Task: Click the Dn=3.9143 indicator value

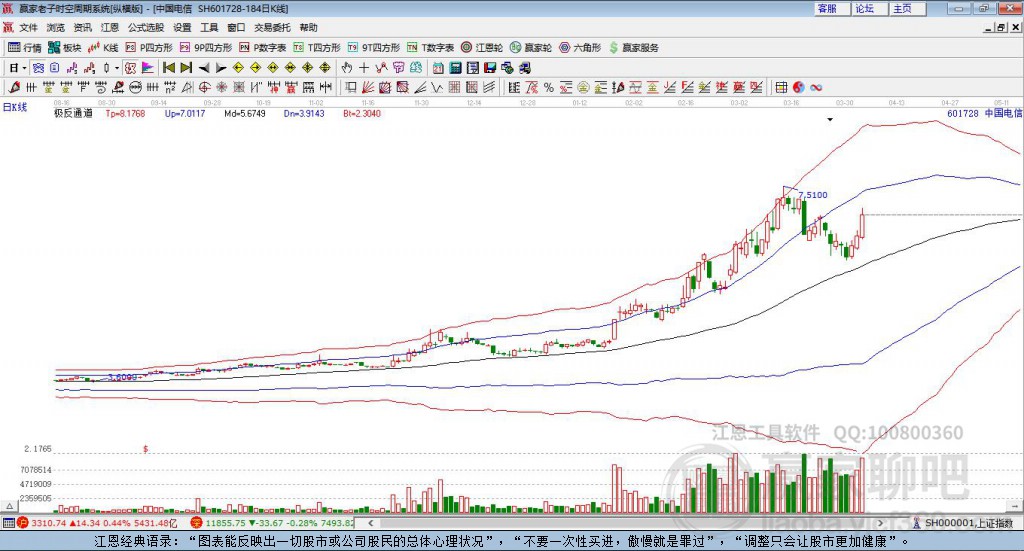Action: tap(304, 114)
